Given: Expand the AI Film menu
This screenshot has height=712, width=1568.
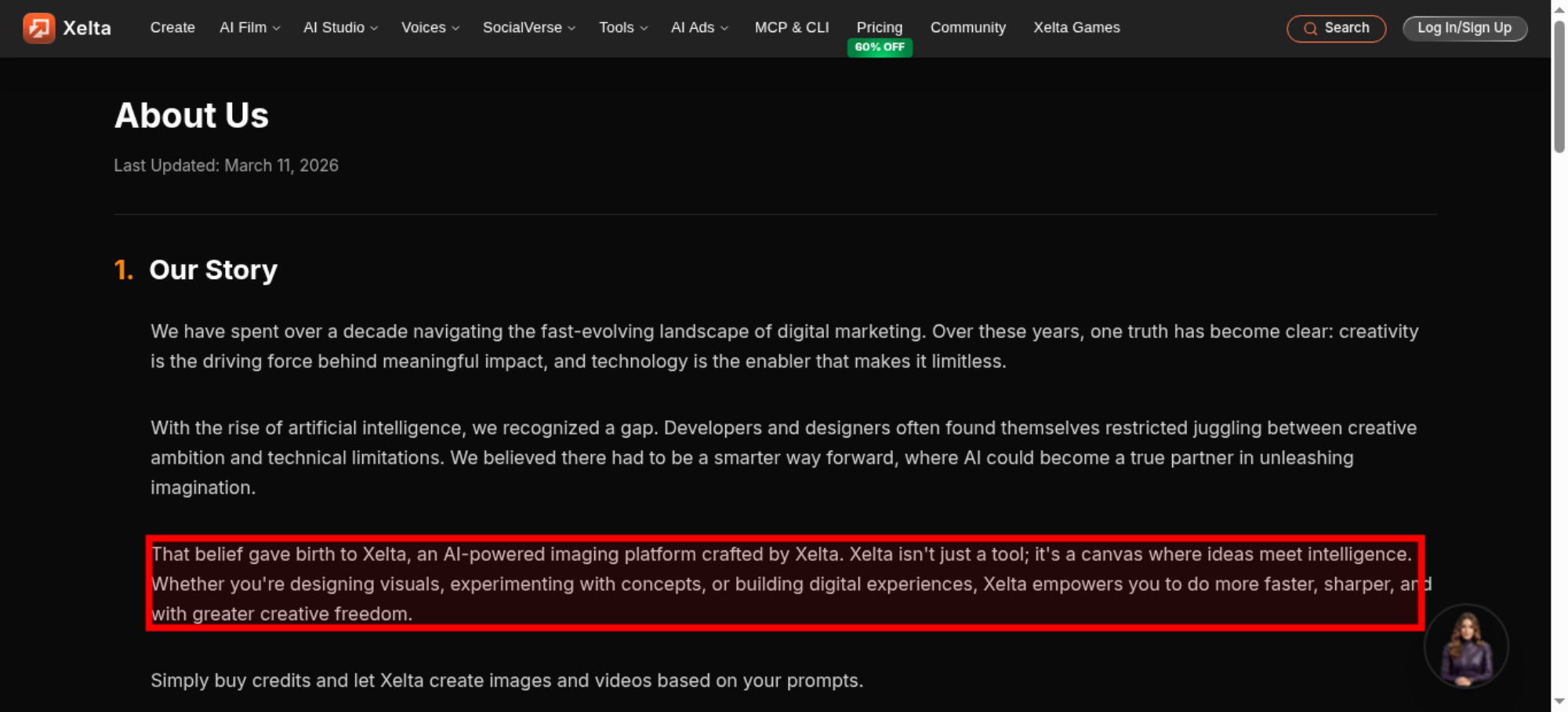Looking at the screenshot, I should click(x=249, y=27).
